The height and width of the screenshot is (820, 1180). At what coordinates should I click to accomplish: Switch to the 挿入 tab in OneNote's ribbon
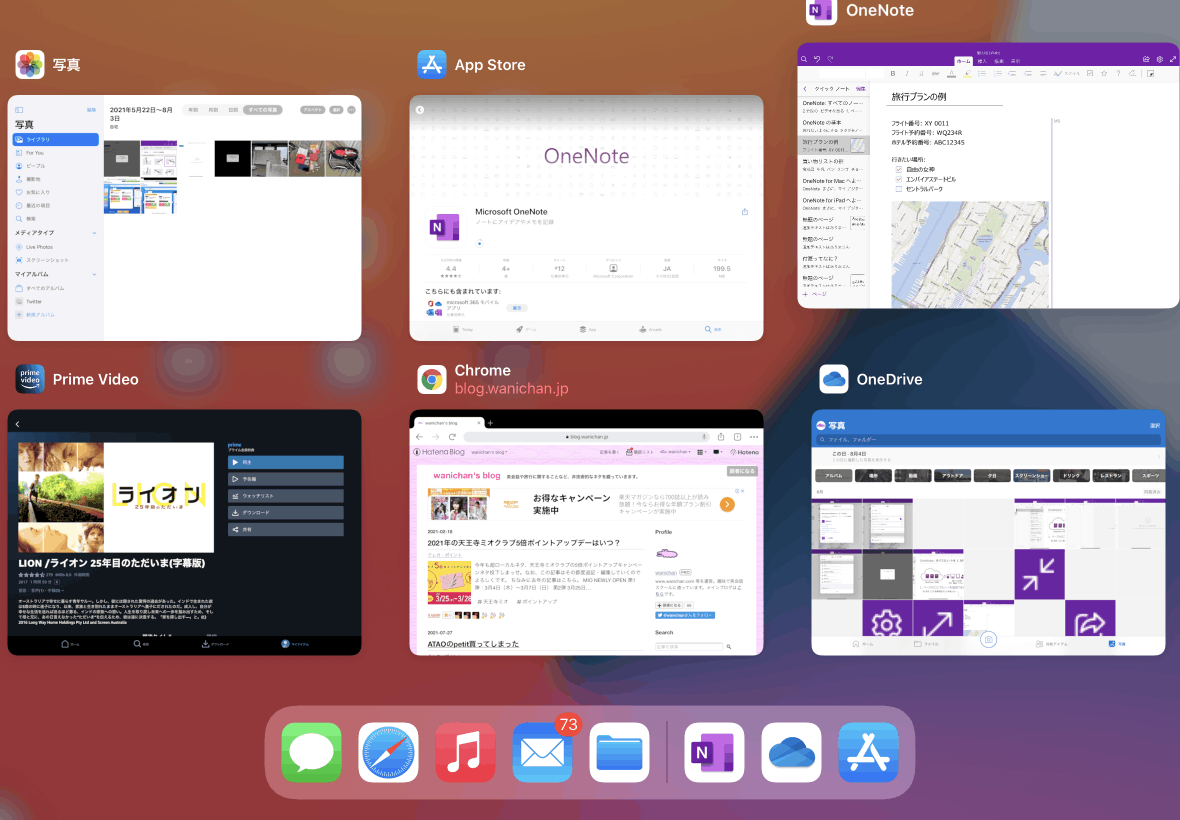(x=982, y=61)
